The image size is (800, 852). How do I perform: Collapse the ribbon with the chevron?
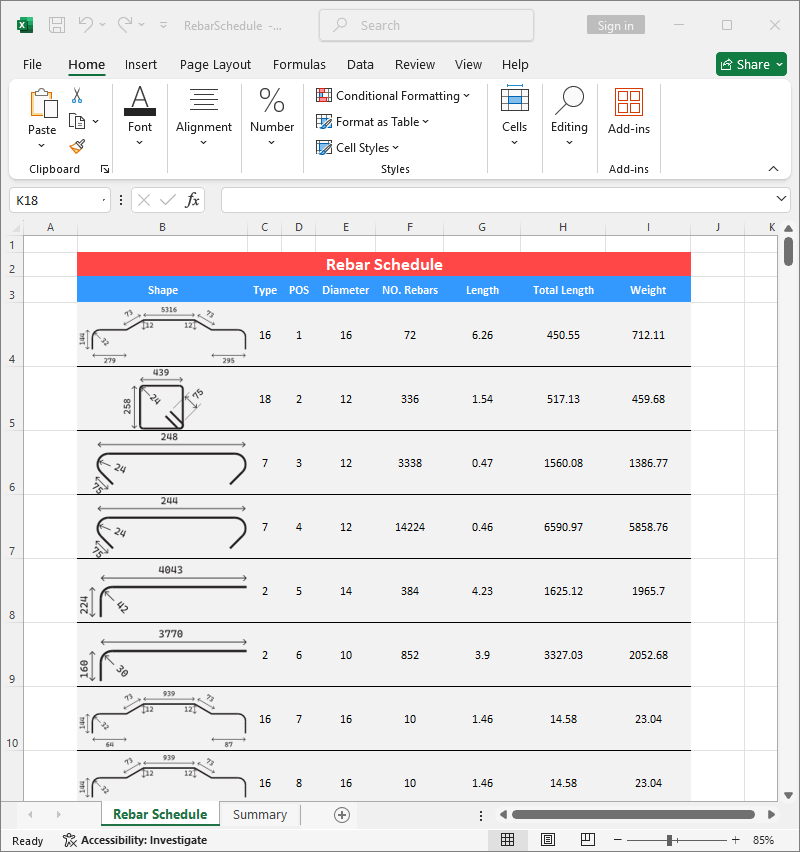pos(773,169)
